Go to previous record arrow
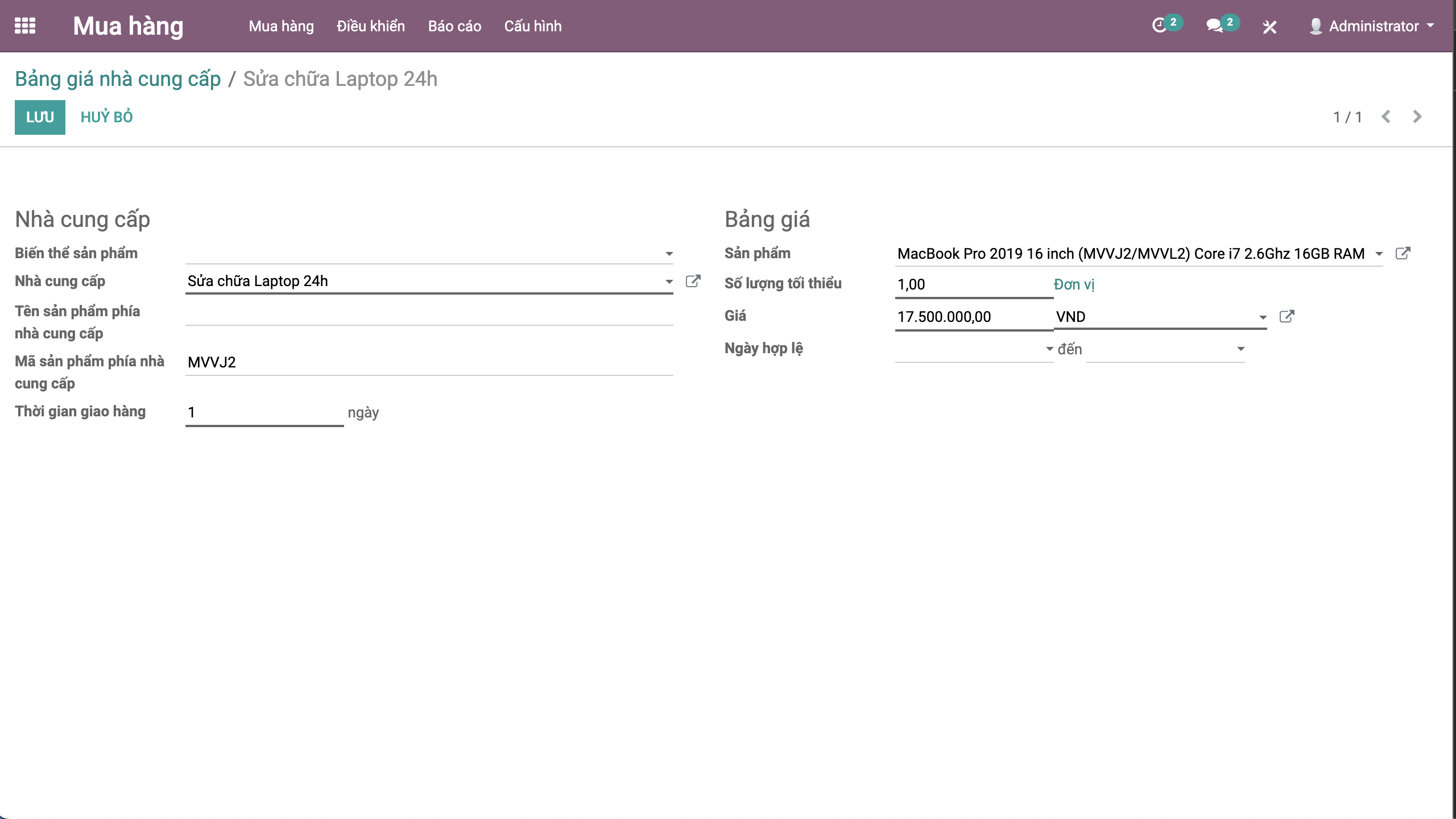 (x=1386, y=117)
